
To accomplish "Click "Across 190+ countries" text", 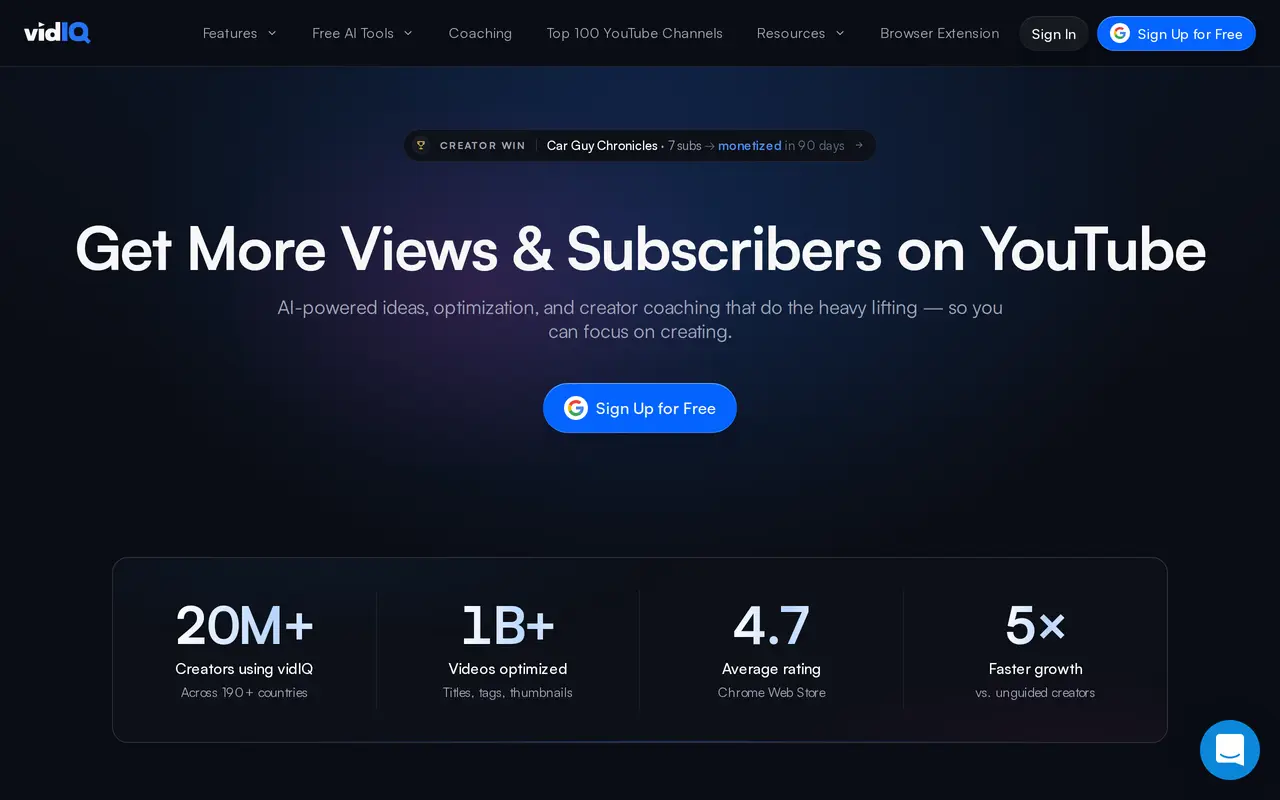I will click(244, 692).
